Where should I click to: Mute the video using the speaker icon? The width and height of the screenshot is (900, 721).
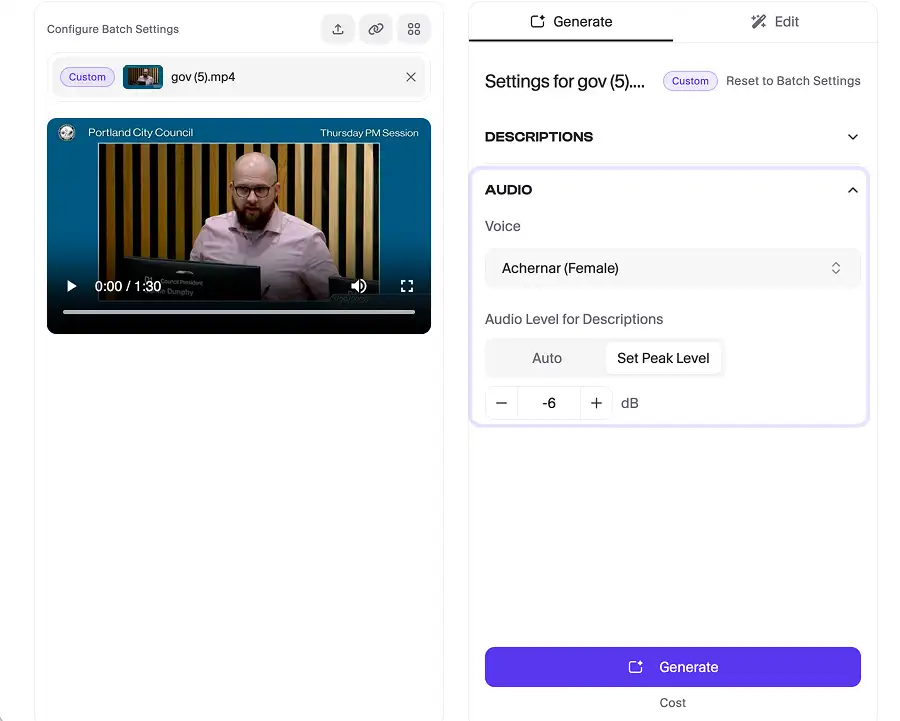click(359, 286)
